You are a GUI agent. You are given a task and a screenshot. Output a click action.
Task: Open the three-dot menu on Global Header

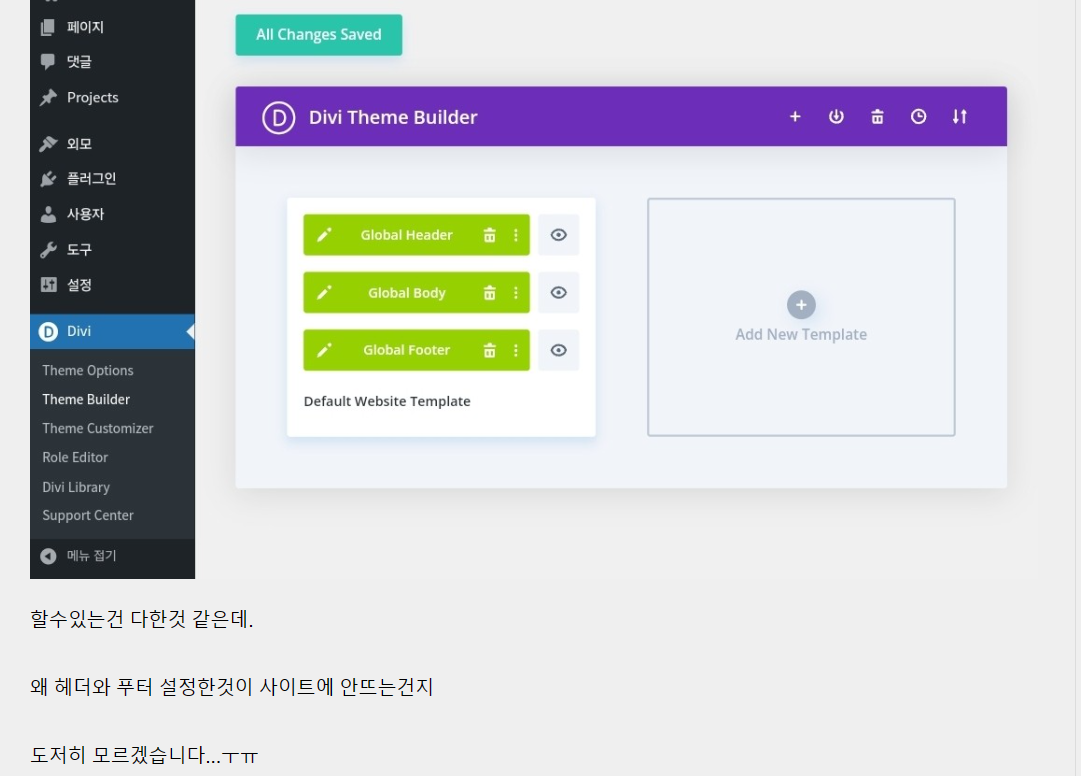[515, 234]
